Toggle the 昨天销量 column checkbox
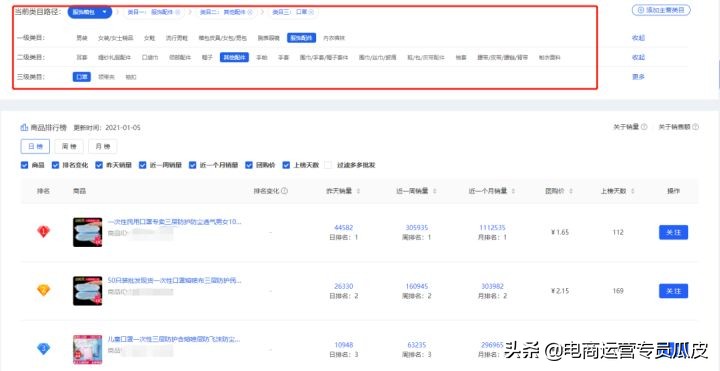 click(99, 165)
